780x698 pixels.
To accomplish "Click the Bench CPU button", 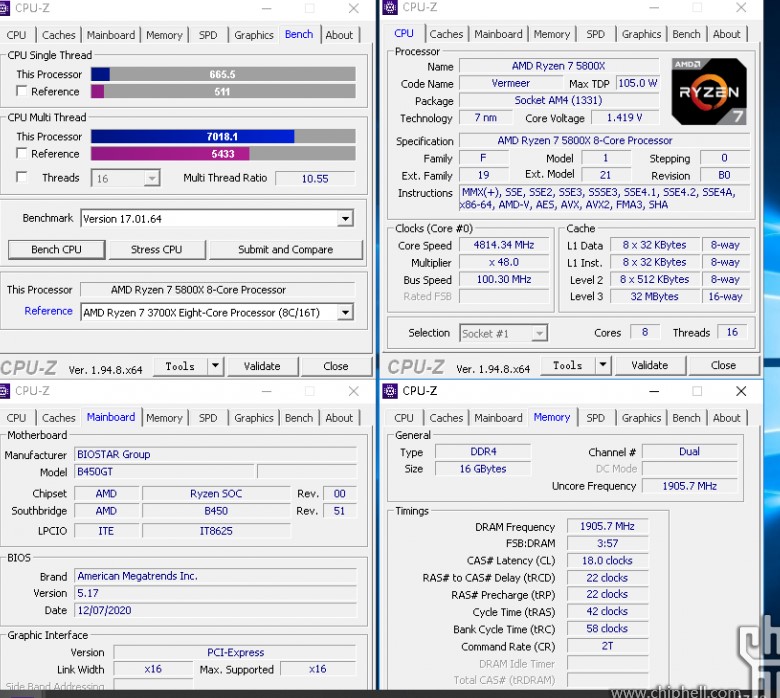I will (56, 250).
